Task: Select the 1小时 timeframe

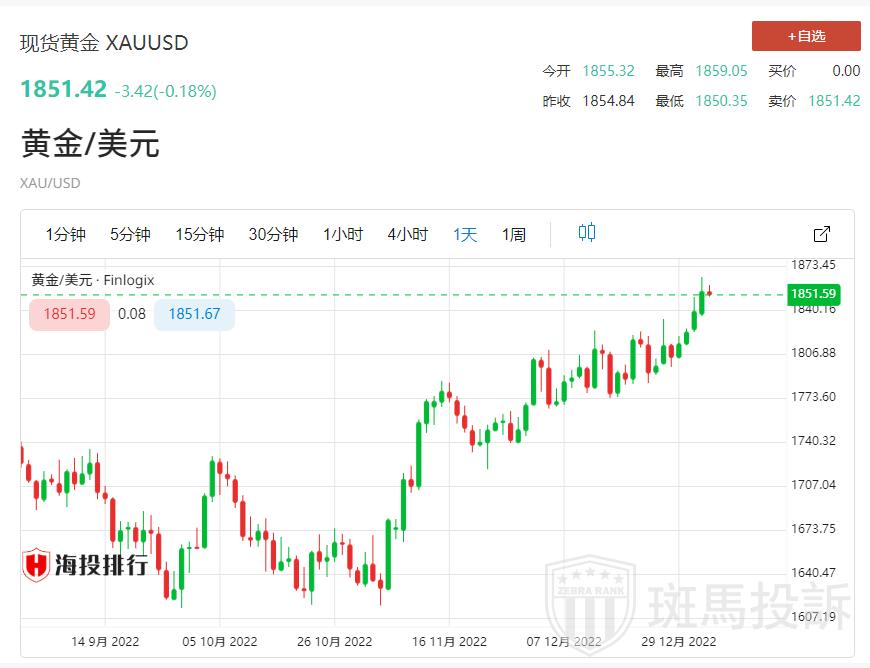Action: pyautogui.click(x=342, y=234)
